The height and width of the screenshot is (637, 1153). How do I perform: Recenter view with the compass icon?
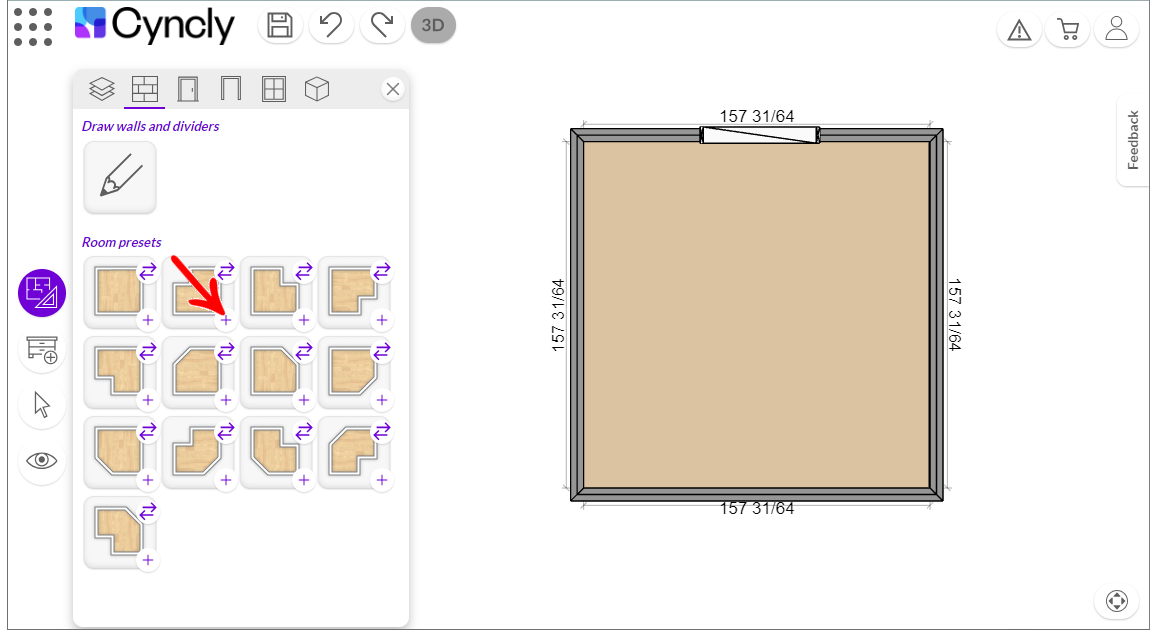coord(1116,600)
